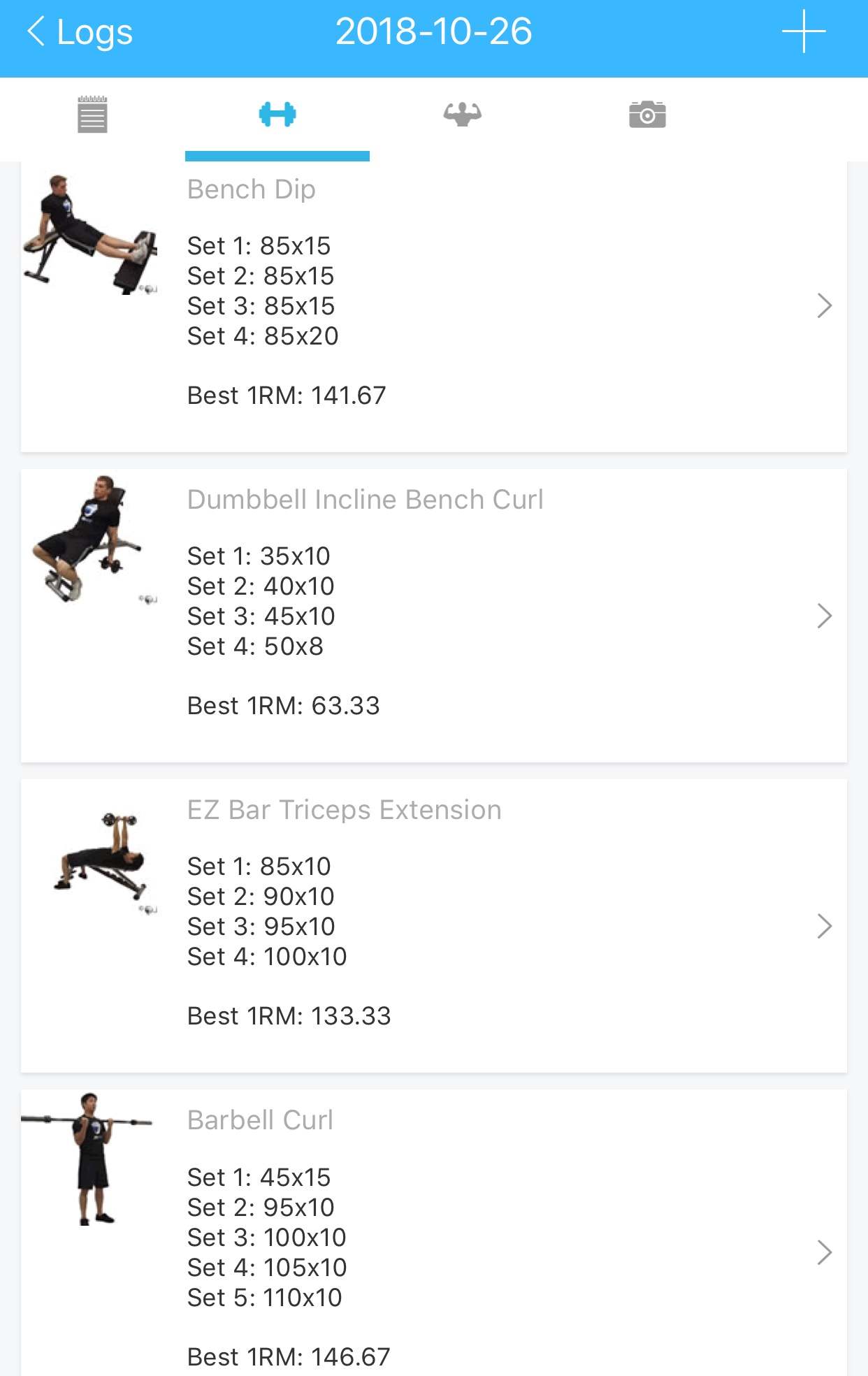Select the dumbbell exercises tab
The image size is (868, 1376).
(277, 115)
